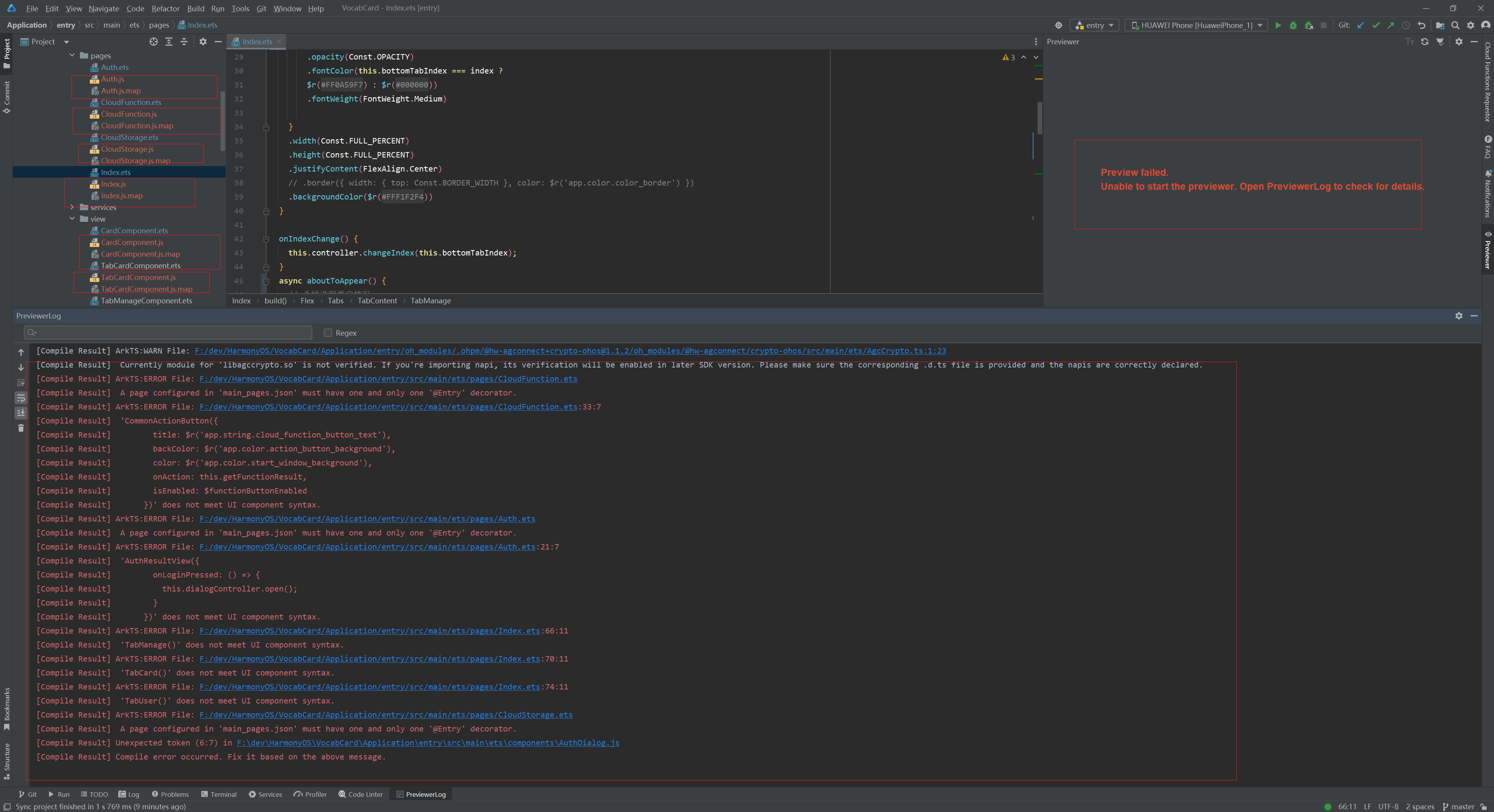The height and width of the screenshot is (812, 1494).
Task: Expand all nodes in Project panel
Action: point(169,42)
